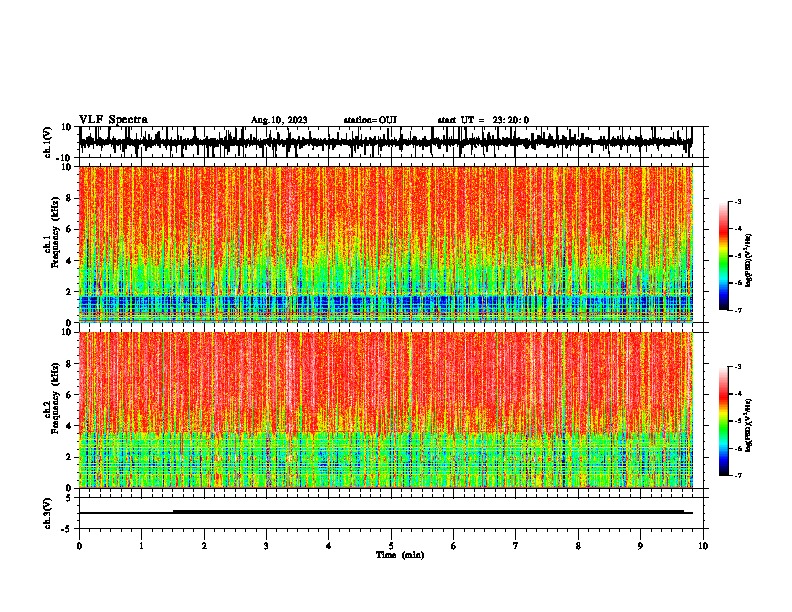This screenshot has height=612, width=792.
Task: Click the ch.1(V) waveform axis label
Action: pos(48,142)
